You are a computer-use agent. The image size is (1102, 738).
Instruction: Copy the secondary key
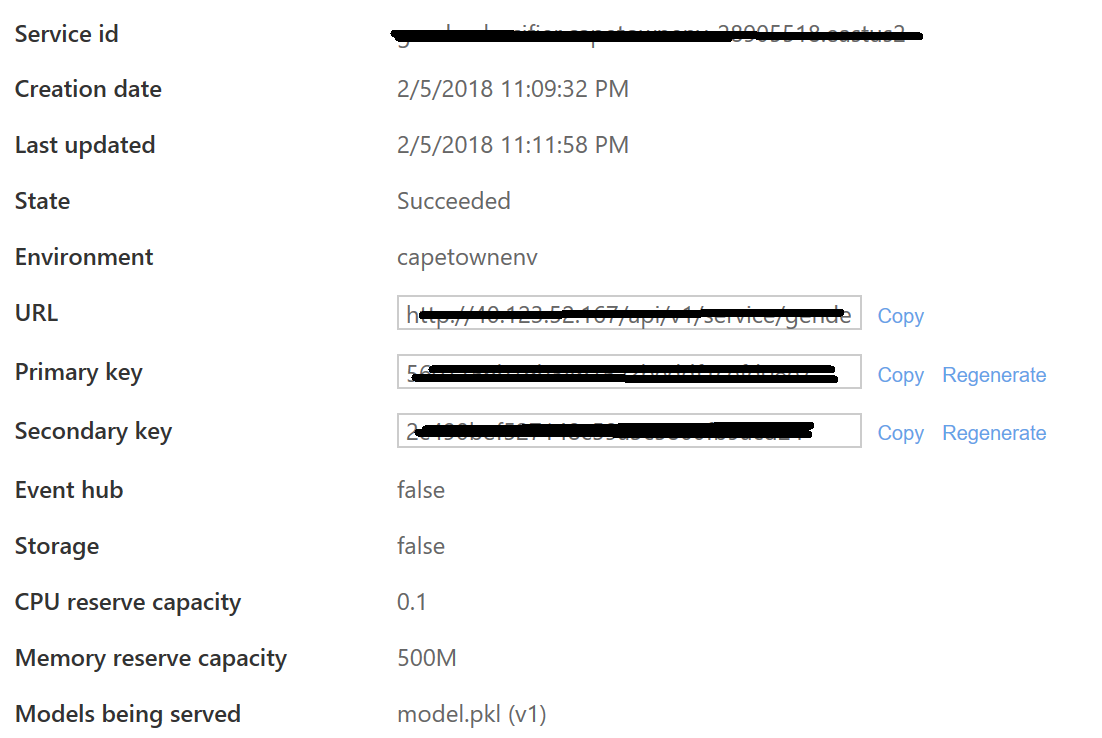point(900,433)
